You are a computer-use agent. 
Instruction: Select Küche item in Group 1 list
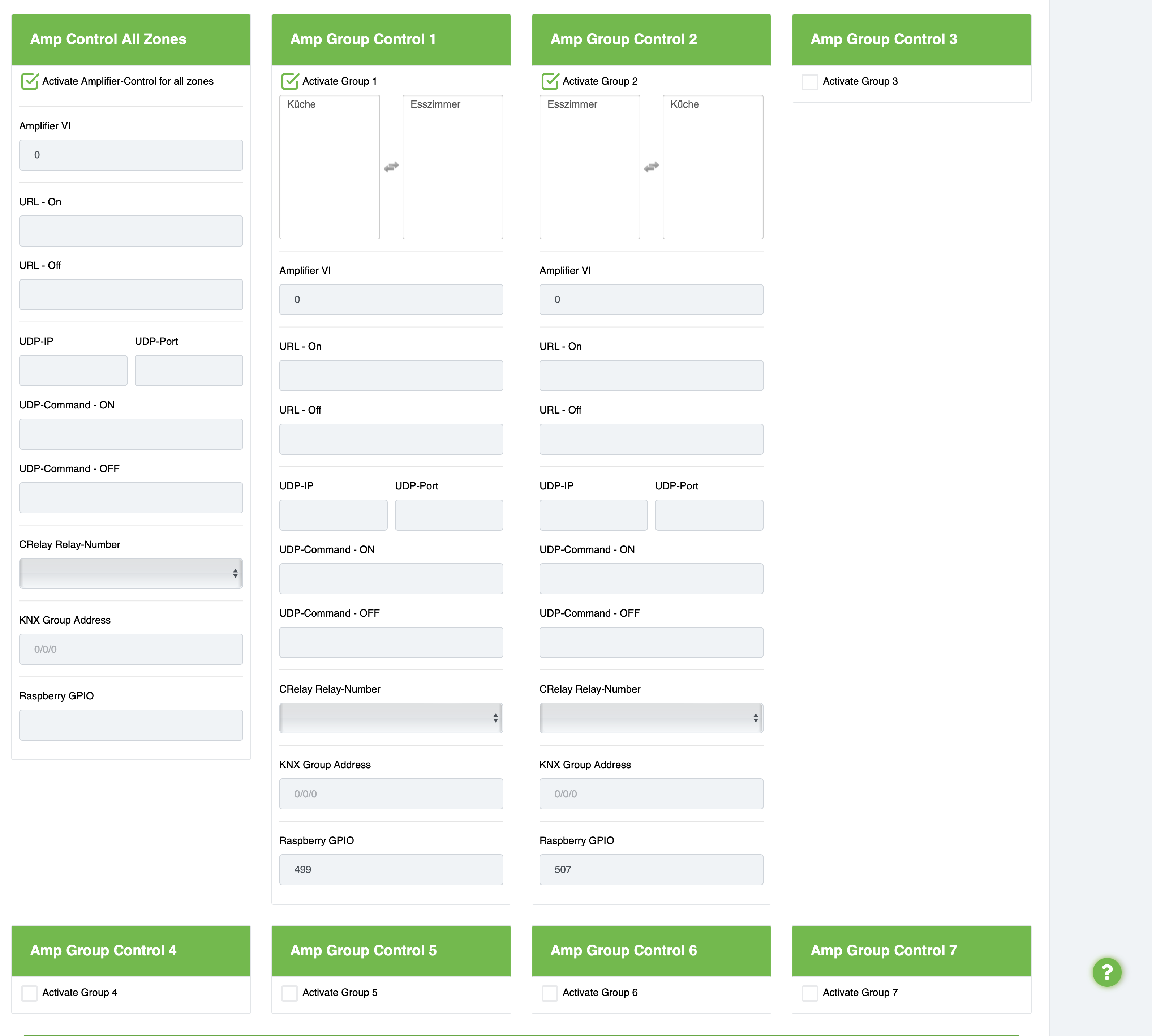coord(301,105)
